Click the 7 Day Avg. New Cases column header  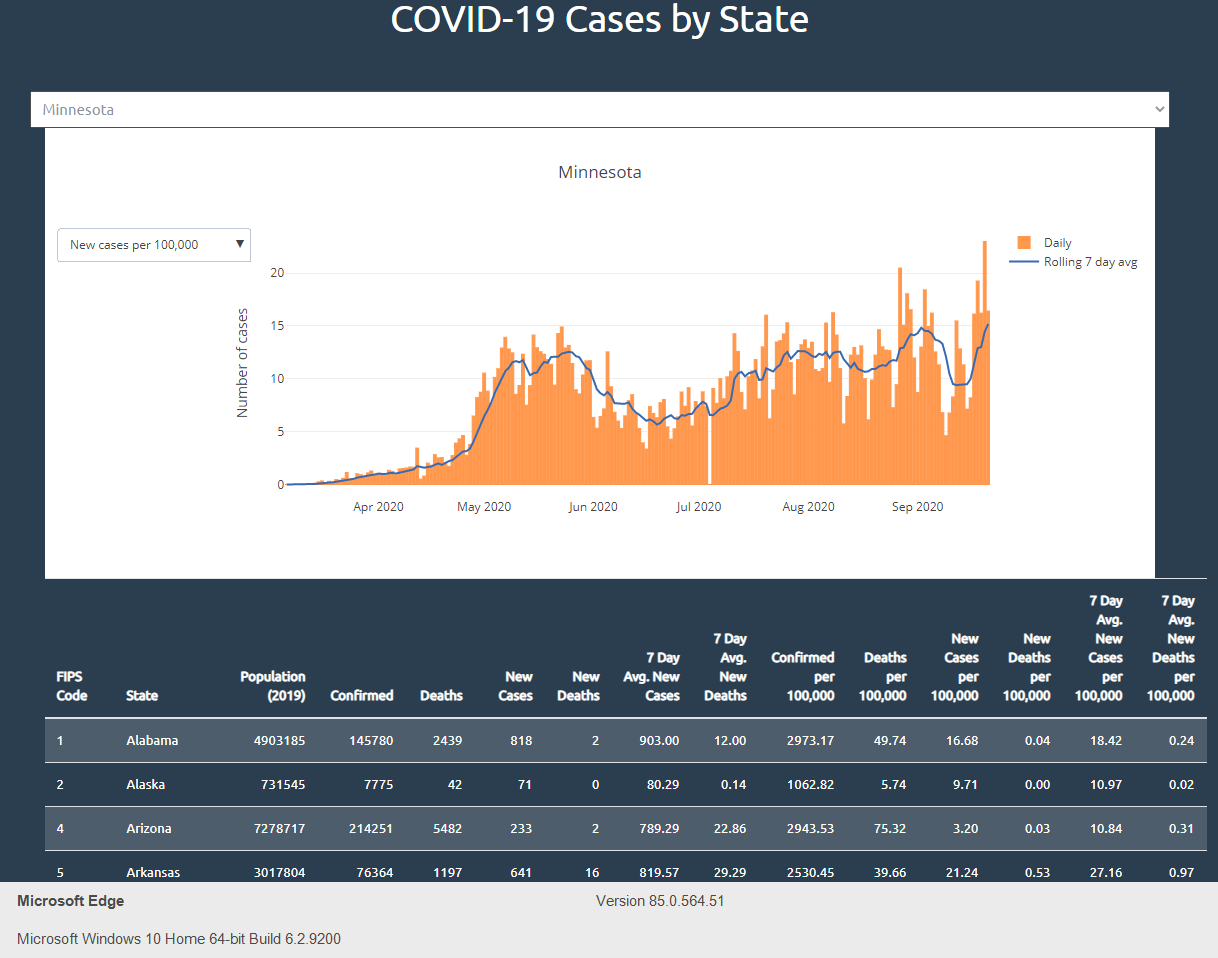652,677
